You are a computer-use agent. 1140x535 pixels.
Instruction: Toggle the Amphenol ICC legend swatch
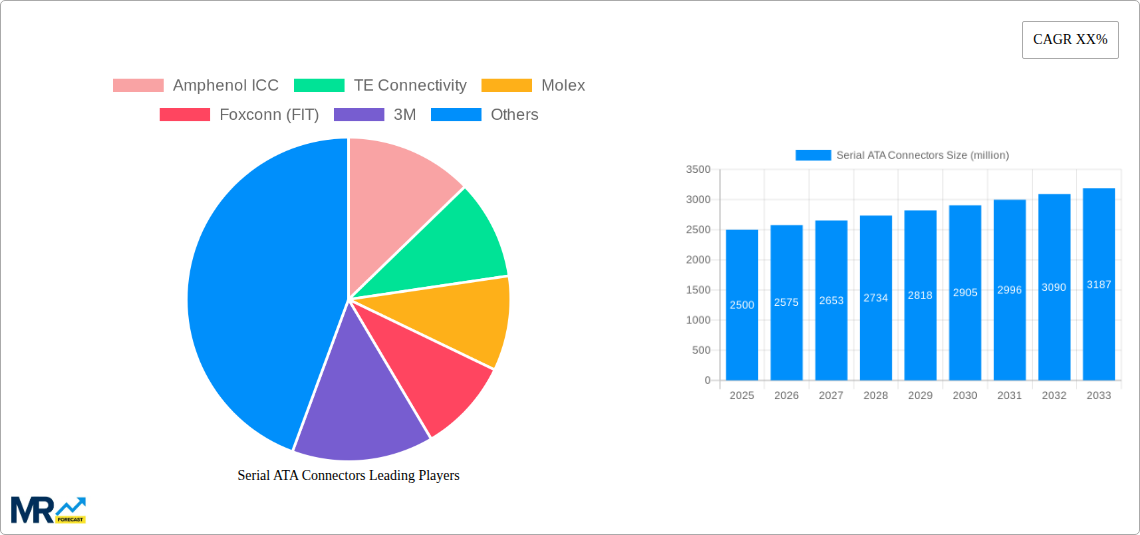pyautogui.click(x=138, y=86)
